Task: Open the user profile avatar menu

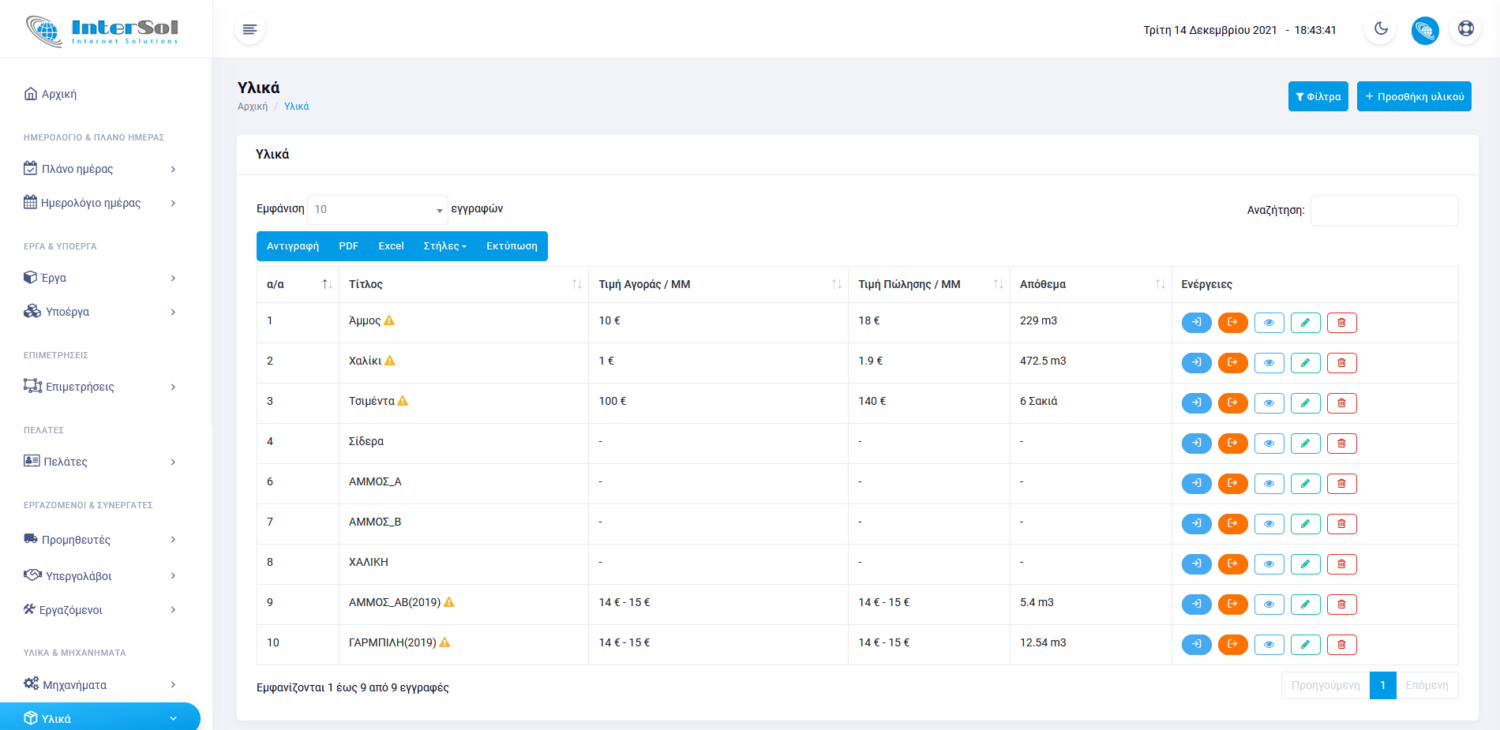Action: (x=1424, y=30)
